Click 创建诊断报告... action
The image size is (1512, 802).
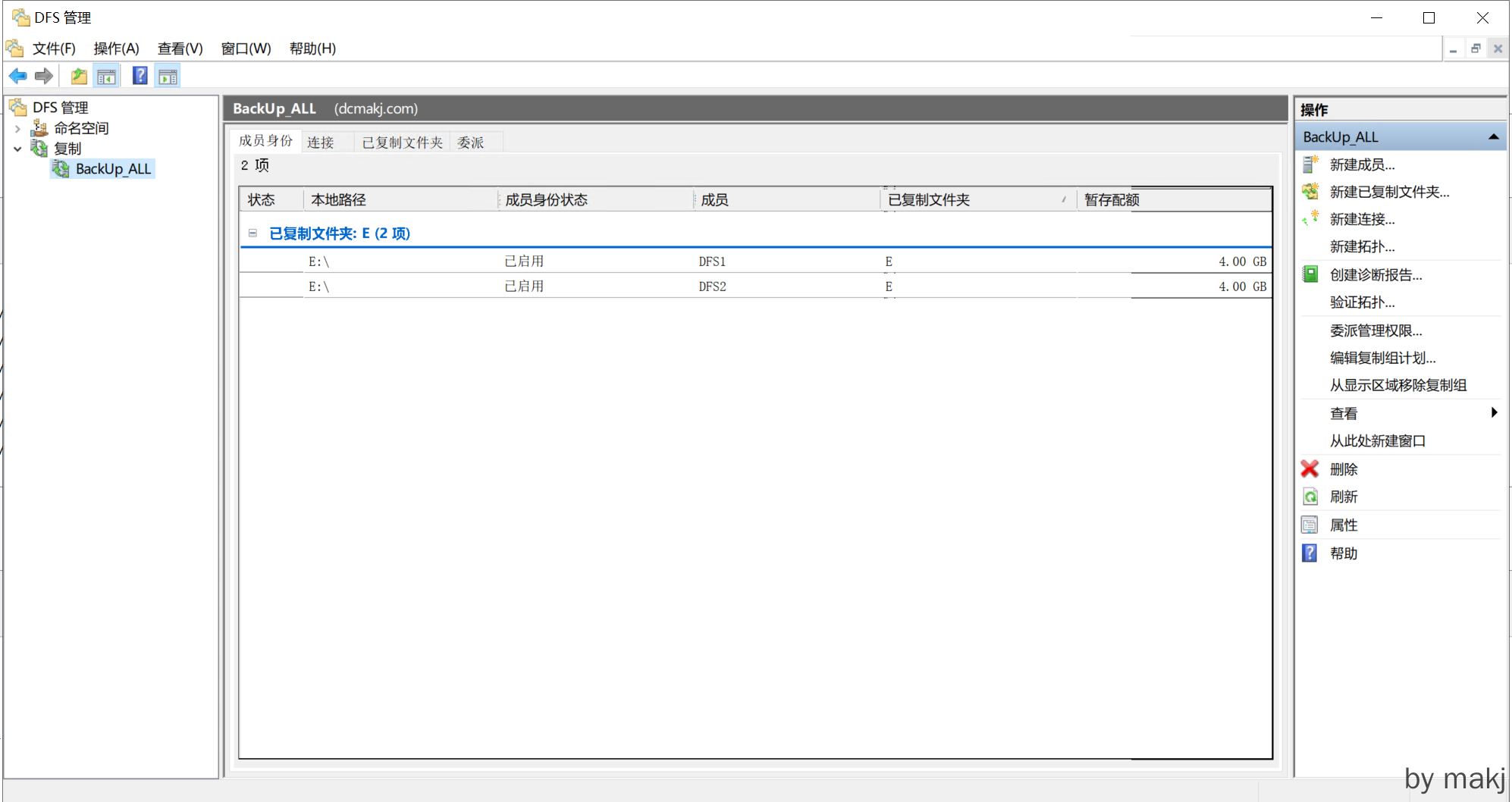click(x=1376, y=274)
